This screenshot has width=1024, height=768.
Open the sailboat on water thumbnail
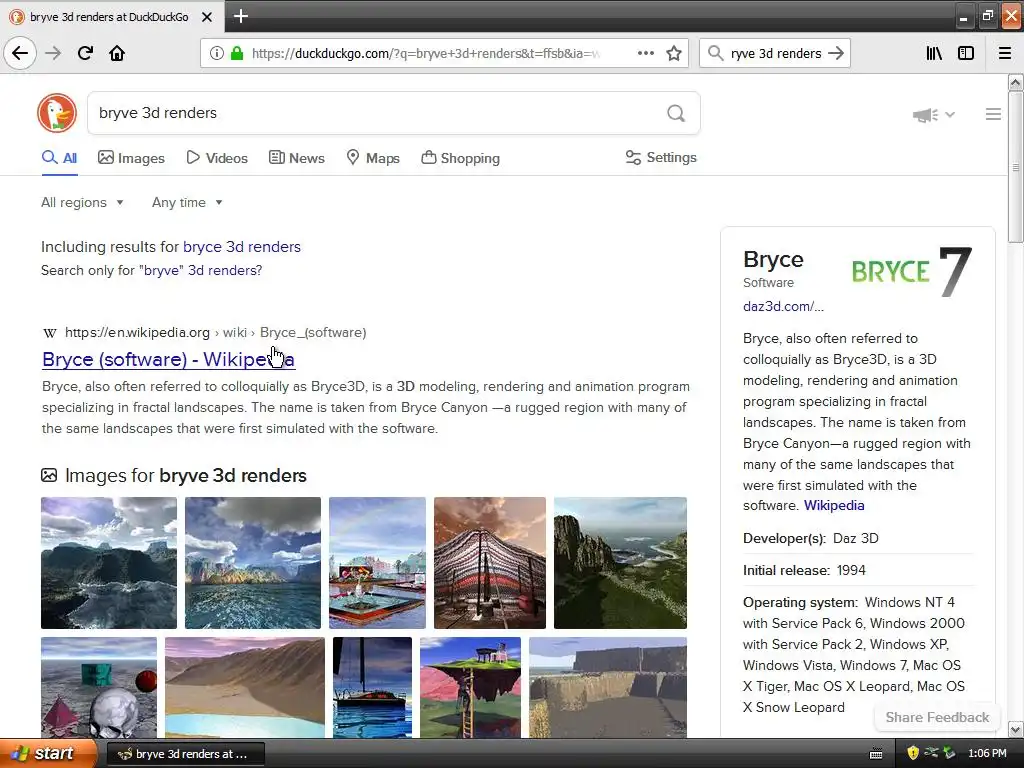tap(372, 687)
